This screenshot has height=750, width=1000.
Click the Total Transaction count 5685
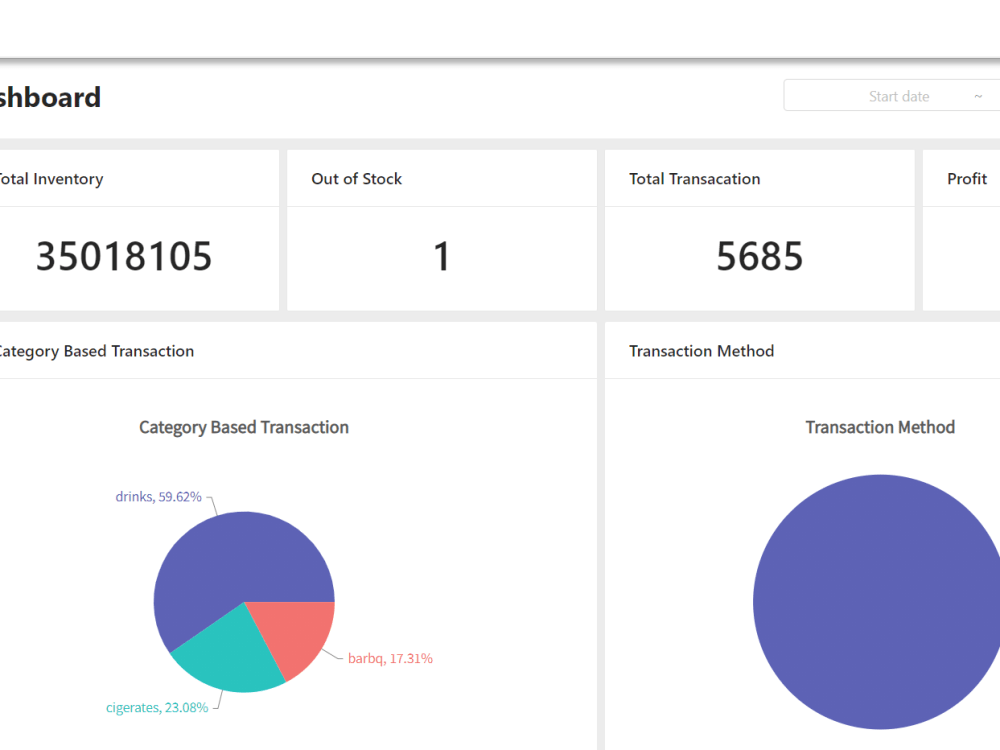coord(759,256)
